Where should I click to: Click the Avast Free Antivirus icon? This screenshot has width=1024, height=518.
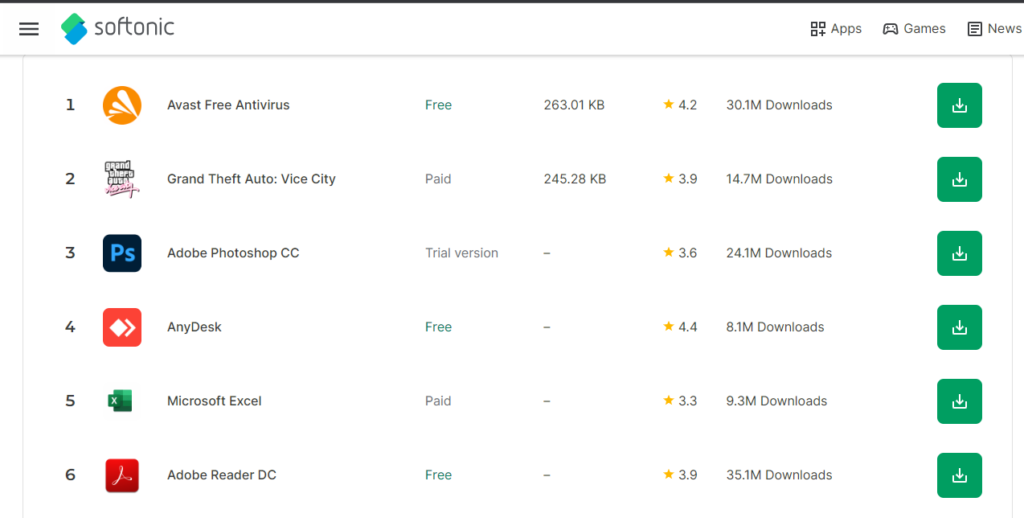[122, 105]
